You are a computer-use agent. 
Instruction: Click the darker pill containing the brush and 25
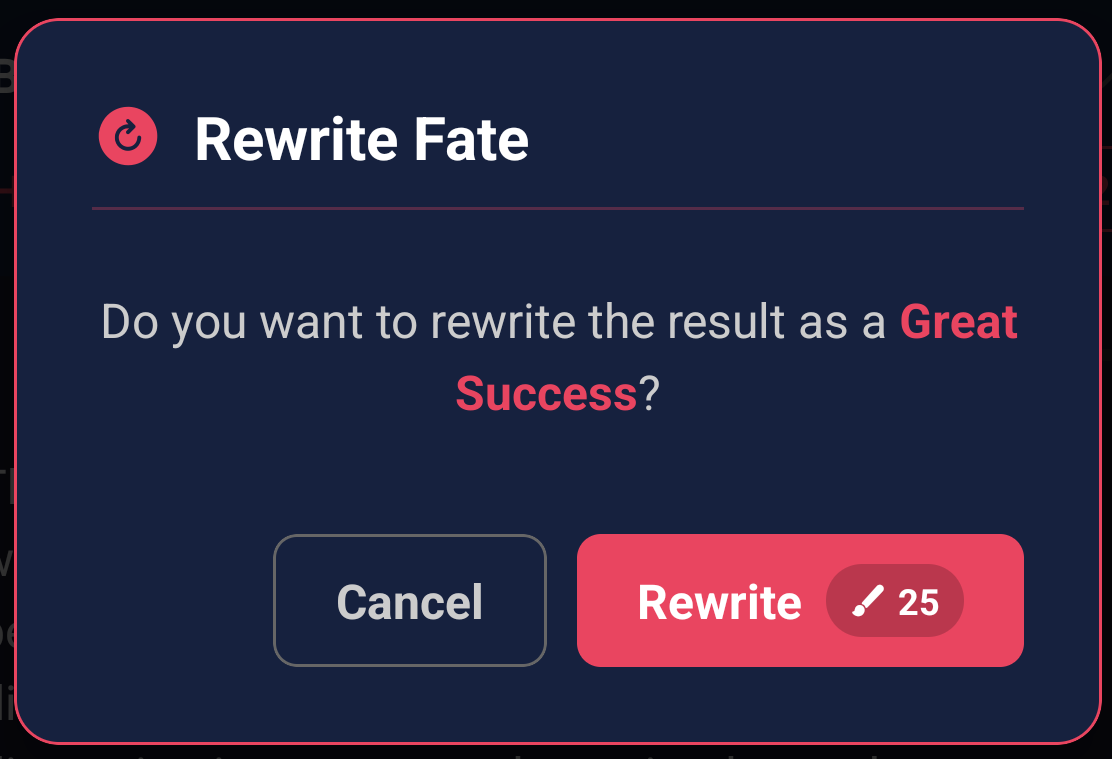pyautogui.click(x=895, y=601)
